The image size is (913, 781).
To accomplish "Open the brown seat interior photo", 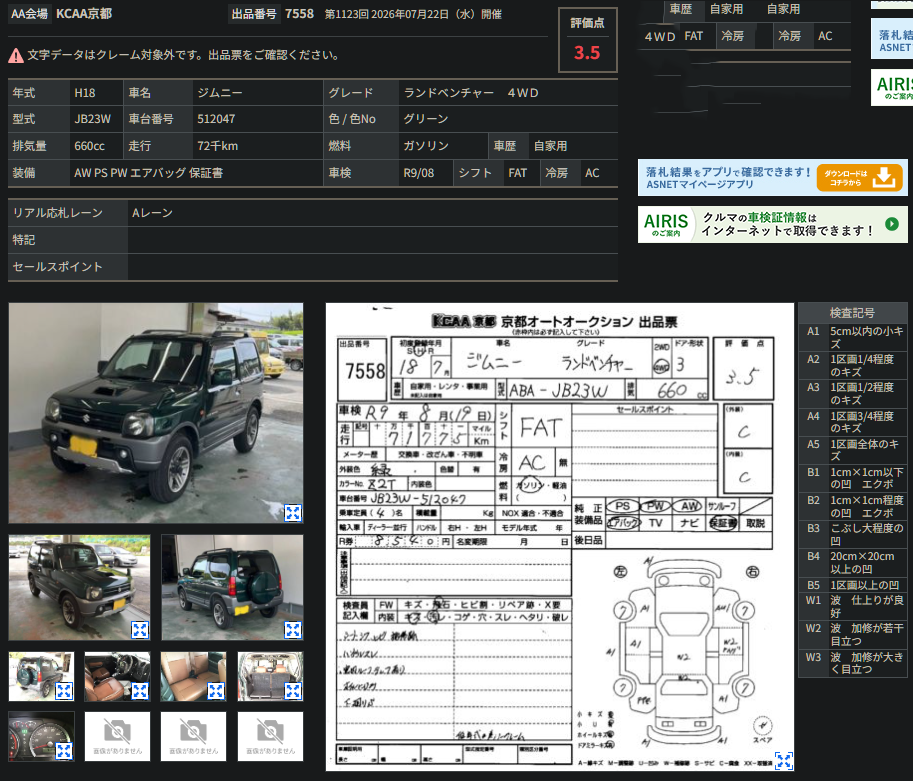I will (x=193, y=677).
